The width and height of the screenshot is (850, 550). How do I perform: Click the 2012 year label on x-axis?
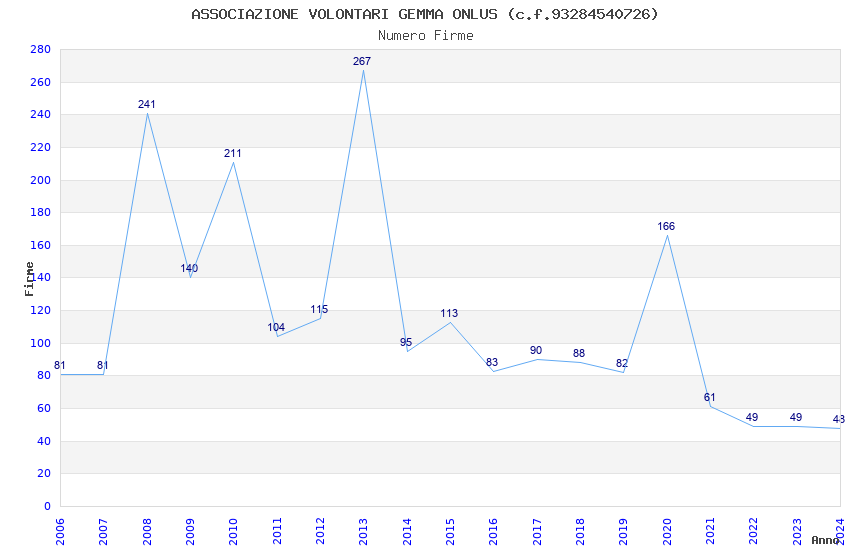pyautogui.click(x=320, y=532)
